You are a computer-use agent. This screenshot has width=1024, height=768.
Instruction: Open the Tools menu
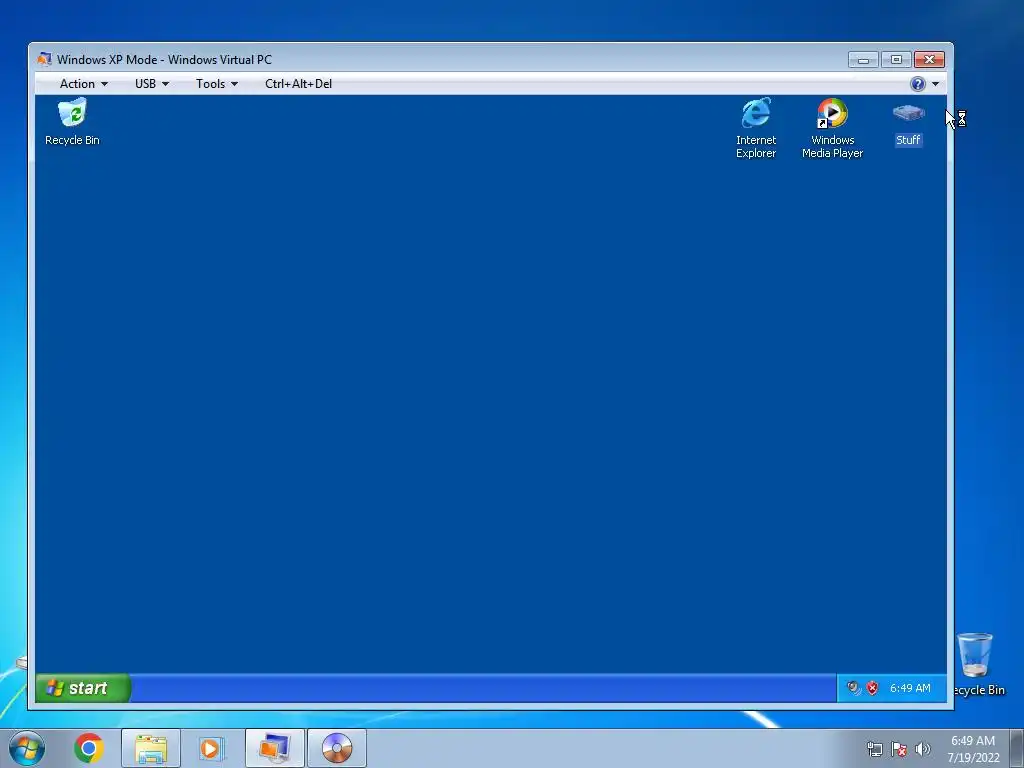tap(217, 84)
